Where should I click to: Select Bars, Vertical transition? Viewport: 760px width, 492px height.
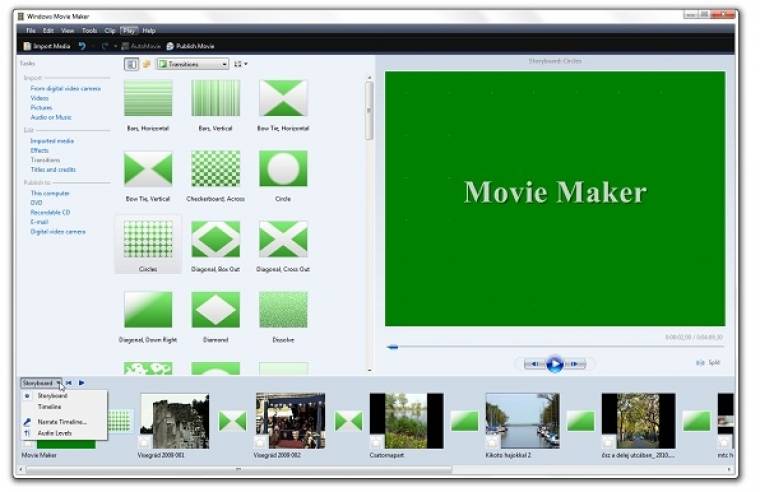(x=216, y=106)
